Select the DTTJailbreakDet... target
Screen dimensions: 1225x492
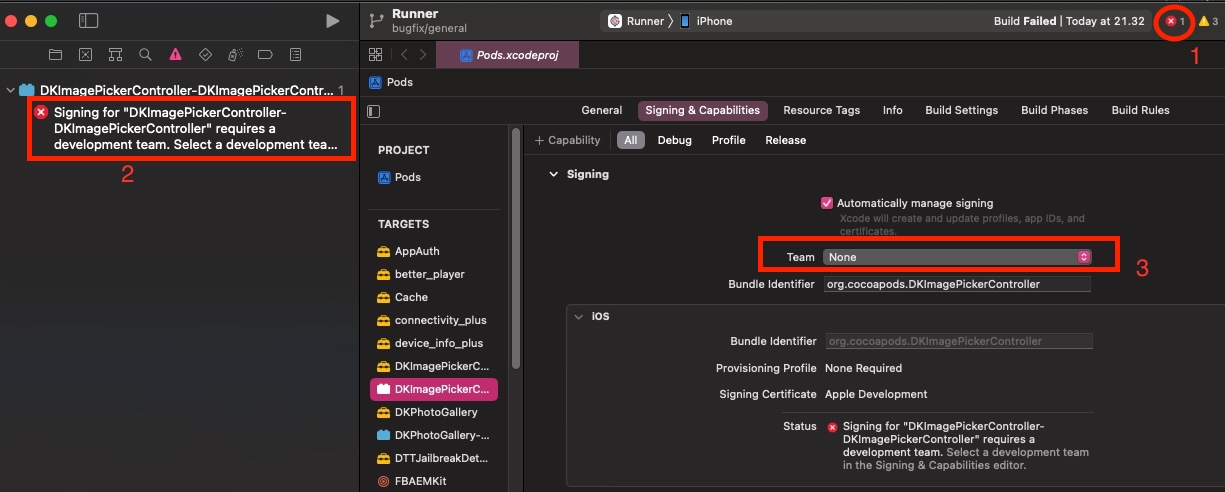click(434, 458)
